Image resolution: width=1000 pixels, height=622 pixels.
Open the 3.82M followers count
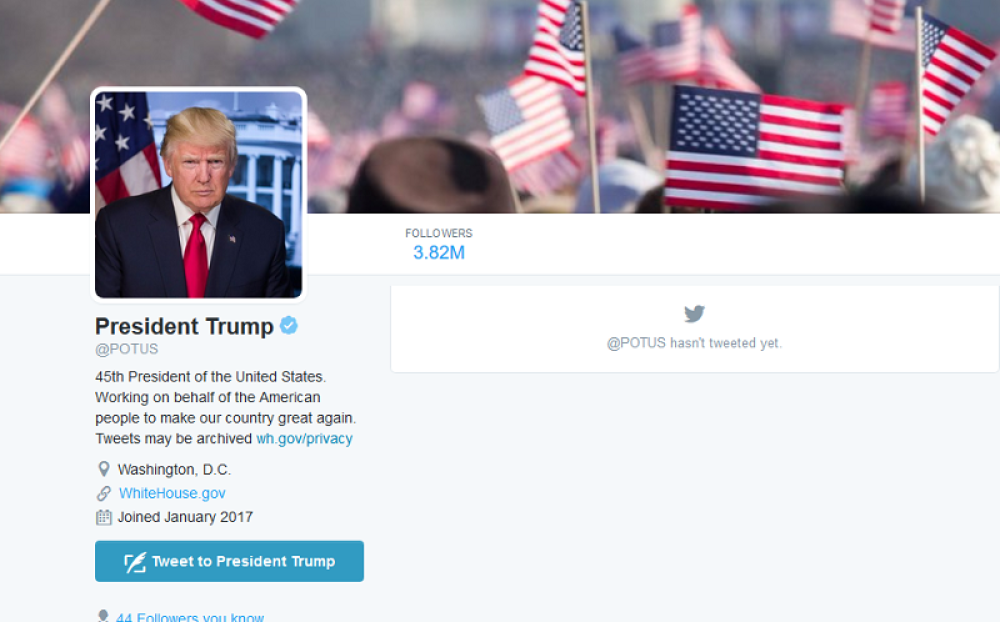[x=439, y=253]
